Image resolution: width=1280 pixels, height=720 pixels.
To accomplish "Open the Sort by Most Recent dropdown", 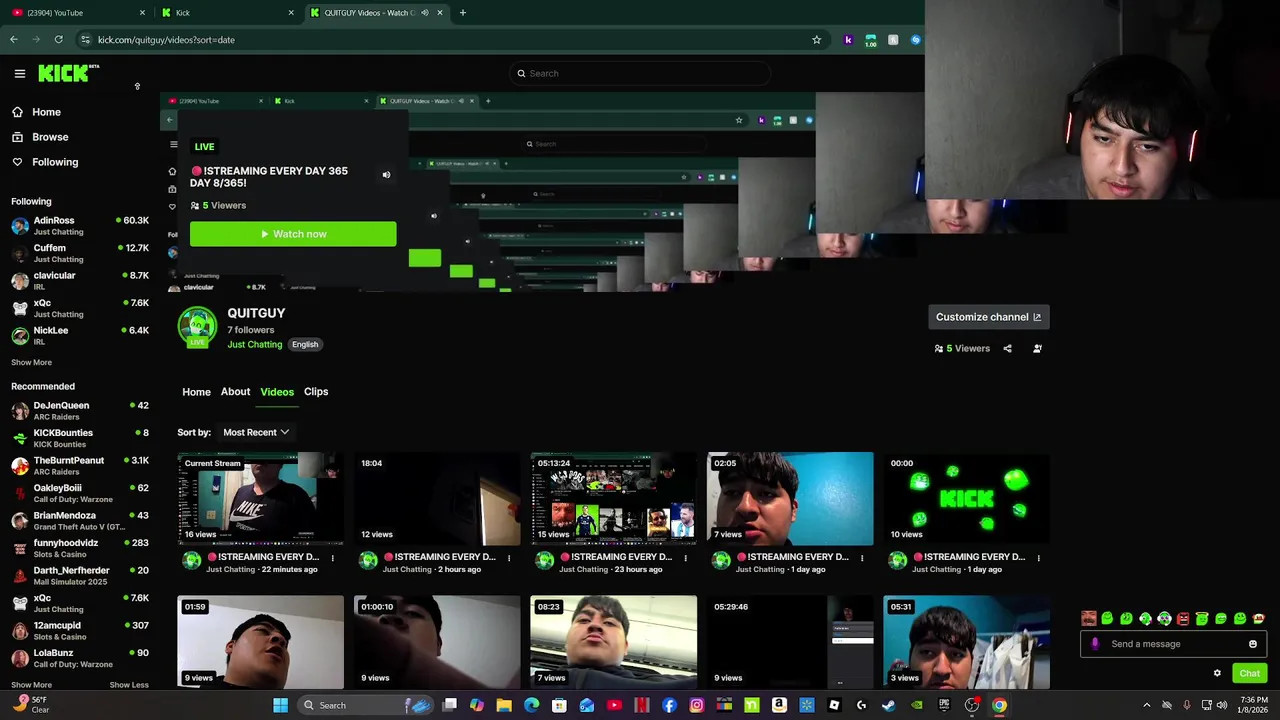I will coord(256,433).
